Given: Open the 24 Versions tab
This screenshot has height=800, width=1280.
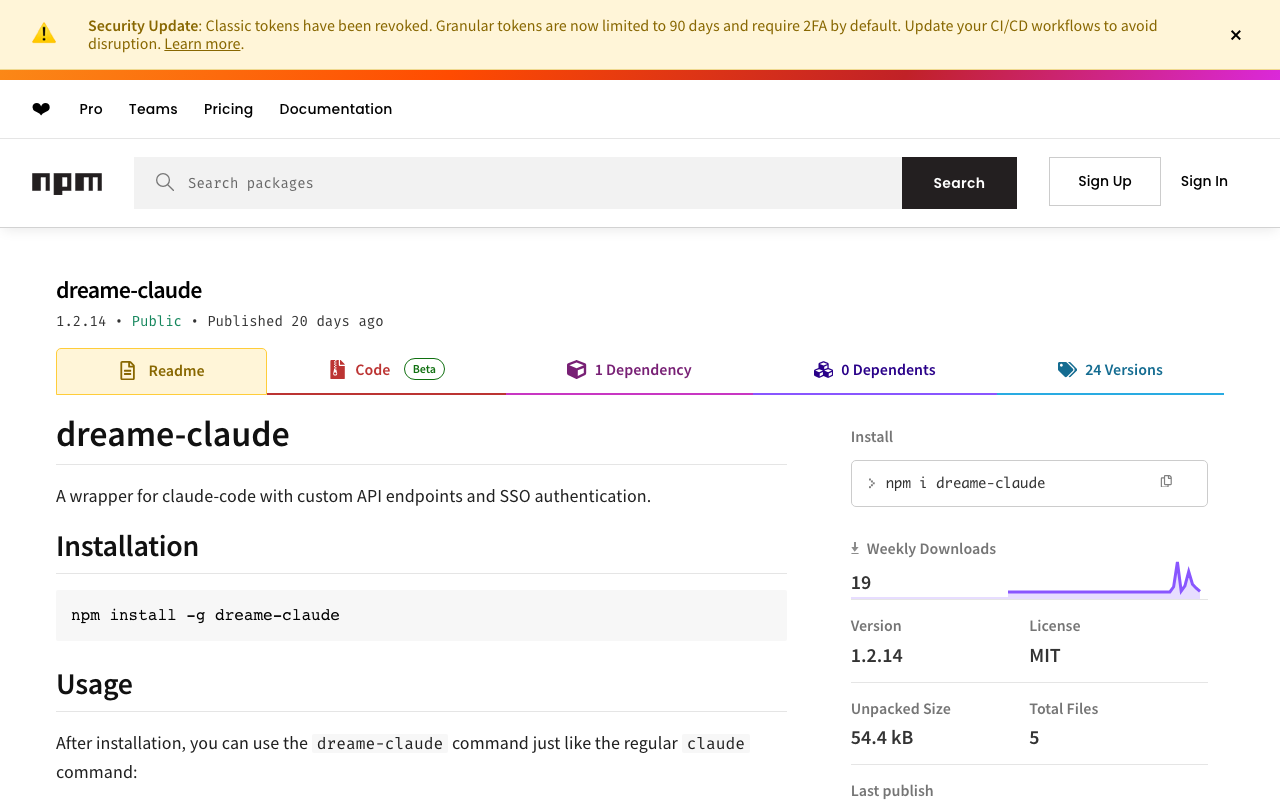Looking at the screenshot, I should pos(1123,370).
